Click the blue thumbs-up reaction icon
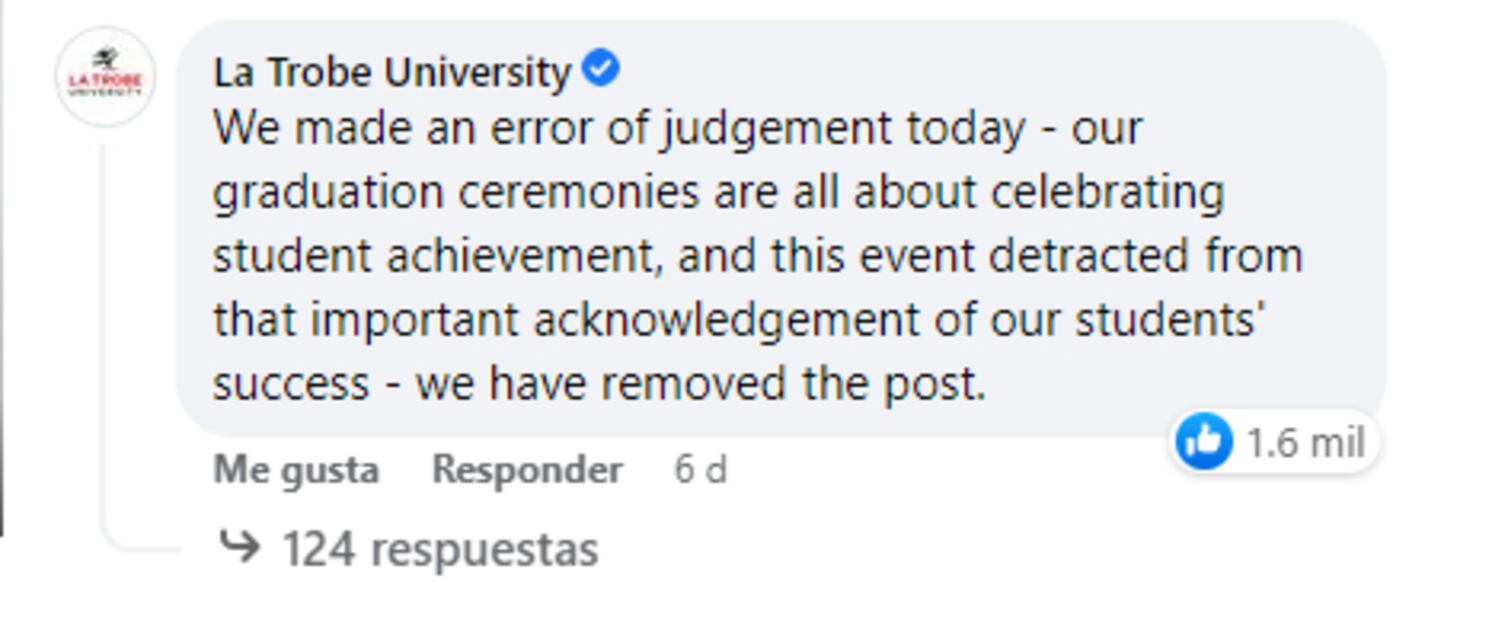 click(x=1203, y=441)
